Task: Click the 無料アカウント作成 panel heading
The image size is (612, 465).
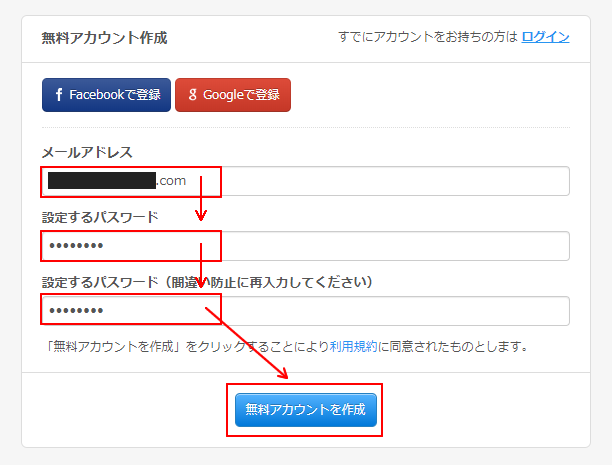Action: click(104, 38)
